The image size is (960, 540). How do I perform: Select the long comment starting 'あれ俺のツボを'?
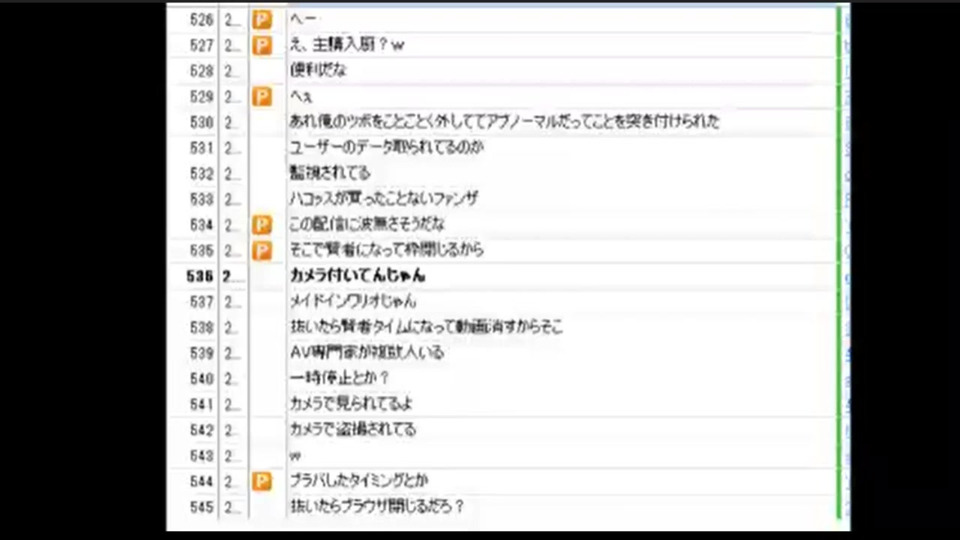pos(504,122)
